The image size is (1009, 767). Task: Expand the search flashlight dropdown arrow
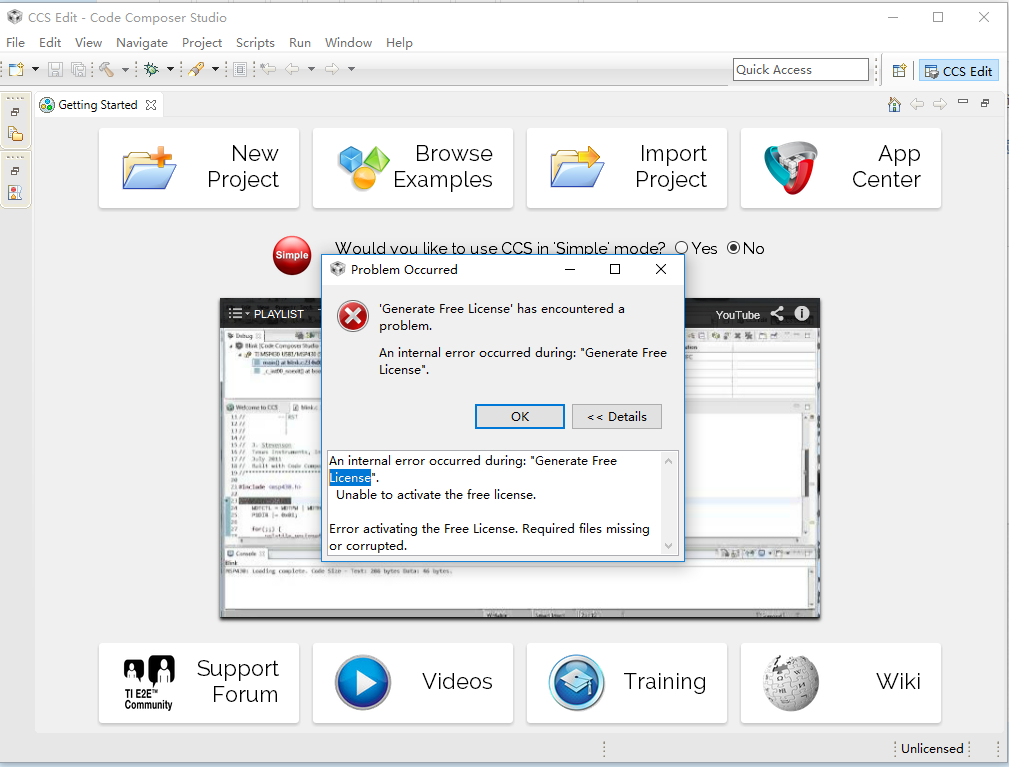tap(216, 69)
